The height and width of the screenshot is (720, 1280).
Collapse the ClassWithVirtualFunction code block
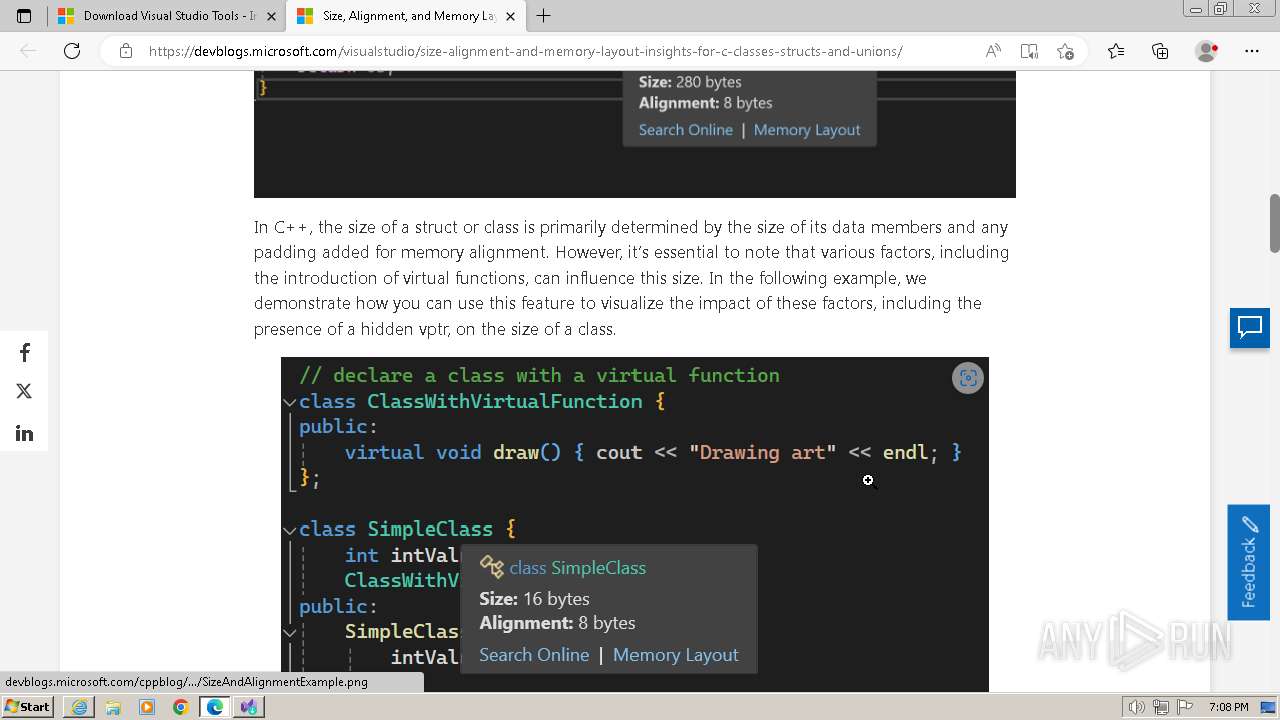[290, 402]
